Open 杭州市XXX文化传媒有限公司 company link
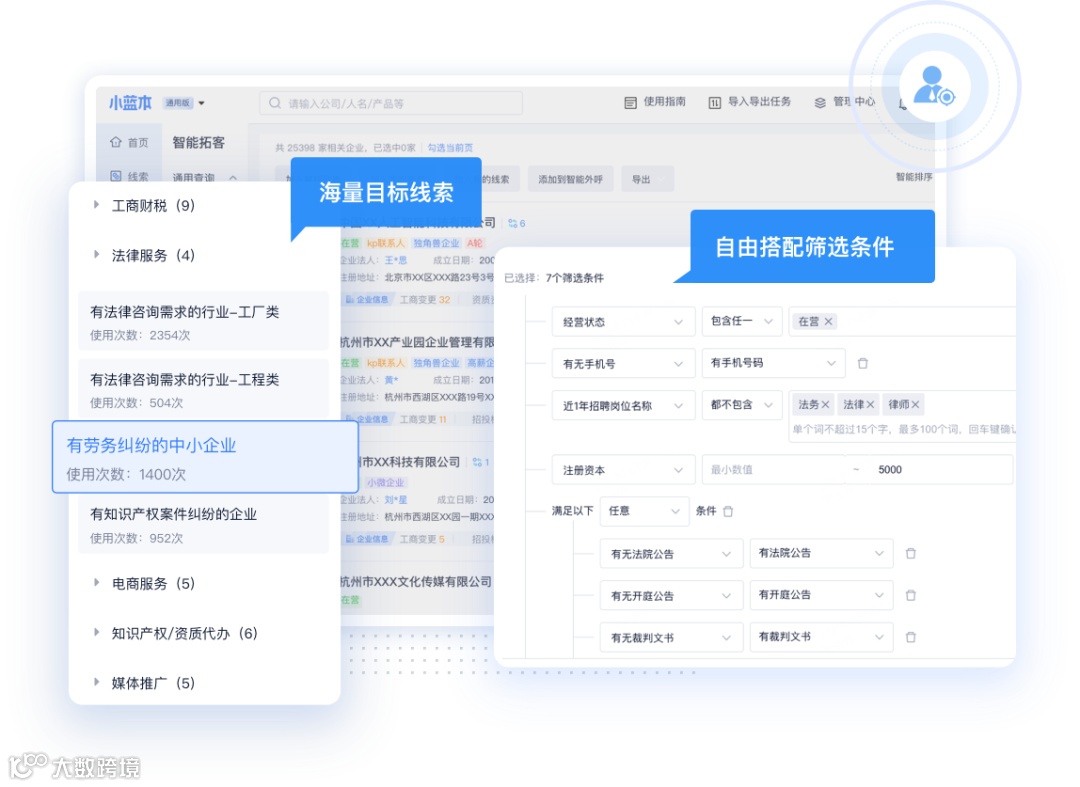The image size is (1080, 787). 416,582
